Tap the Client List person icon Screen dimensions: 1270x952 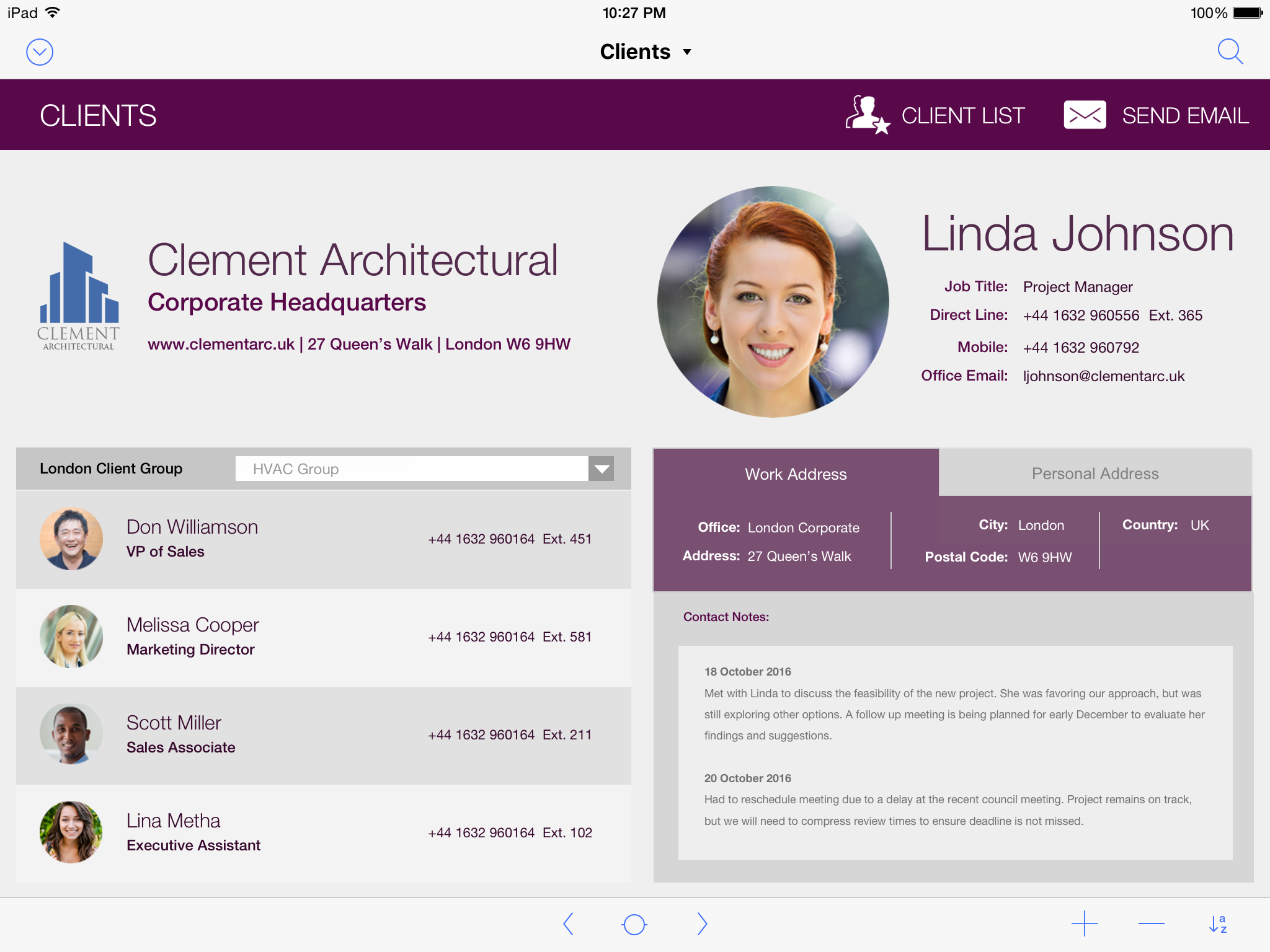pos(867,115)
